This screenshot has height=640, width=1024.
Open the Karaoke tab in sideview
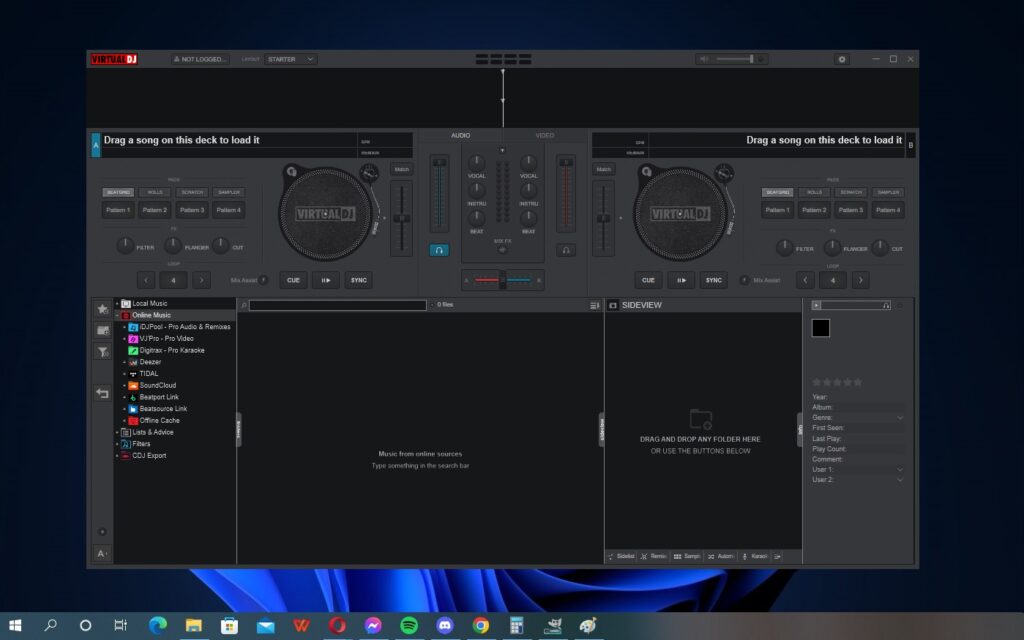754,556
